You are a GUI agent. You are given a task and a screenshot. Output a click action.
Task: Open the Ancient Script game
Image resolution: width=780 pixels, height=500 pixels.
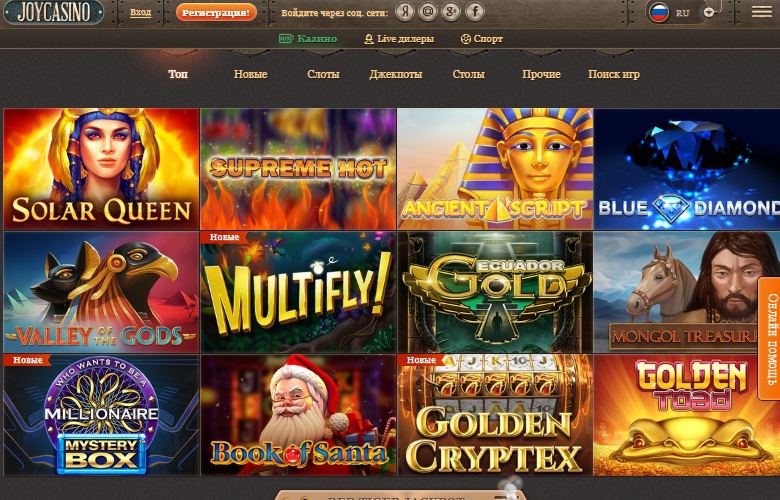click(x=495, y=169)
